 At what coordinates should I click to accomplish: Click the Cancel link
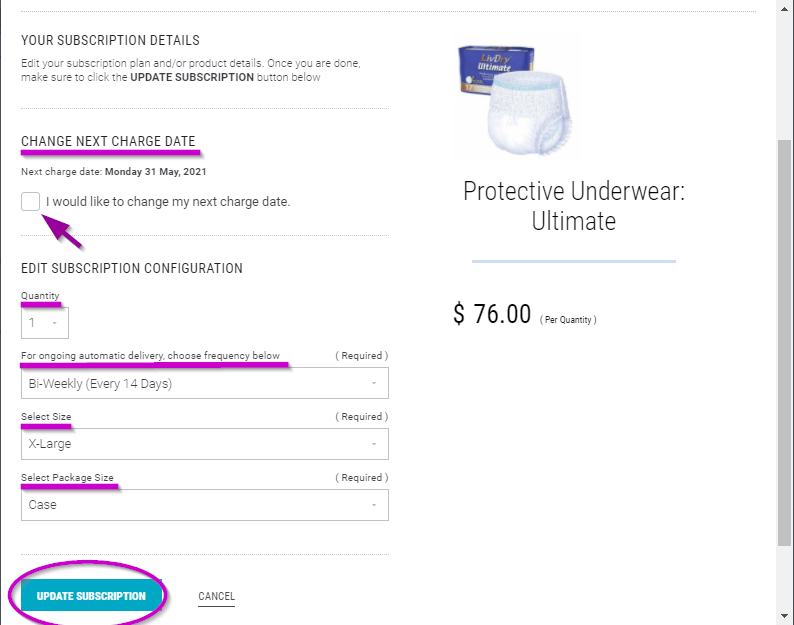point(216,596)
